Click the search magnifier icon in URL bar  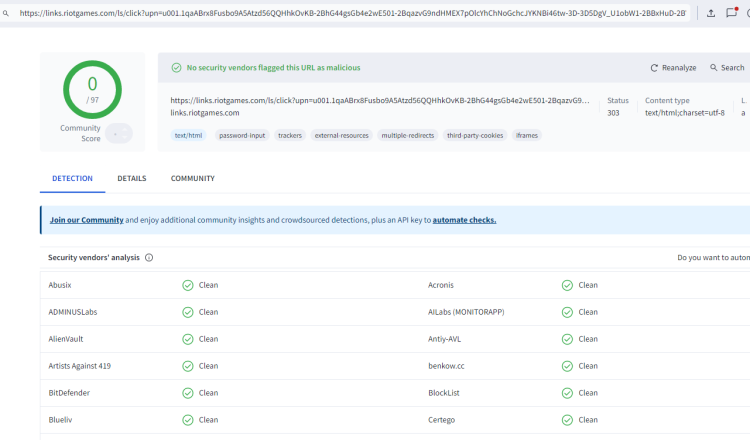[x=6, y=13]
